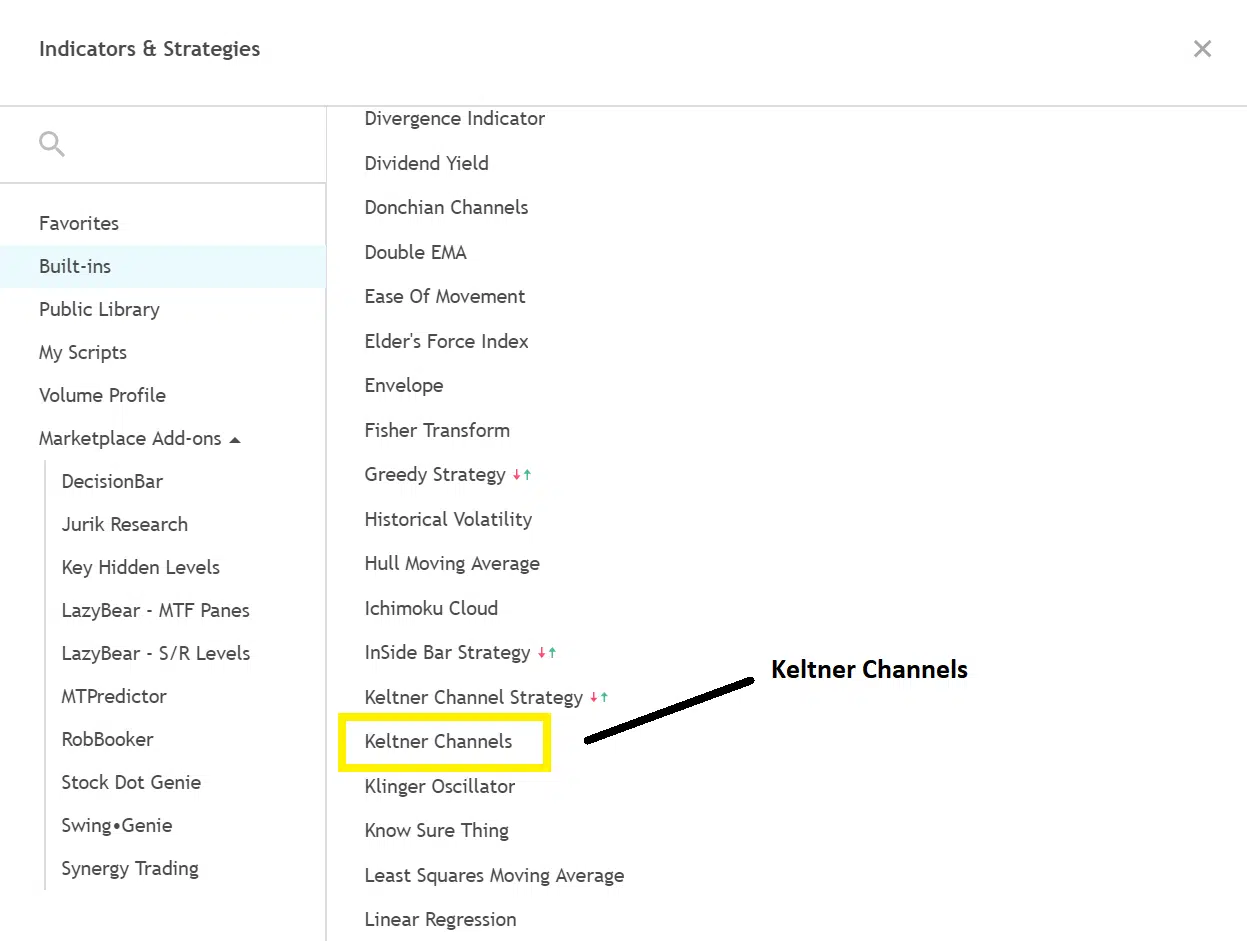Switch to the Public Library category
The height and width of the screenshot is (941, 1247).
(x=99, y=310)
